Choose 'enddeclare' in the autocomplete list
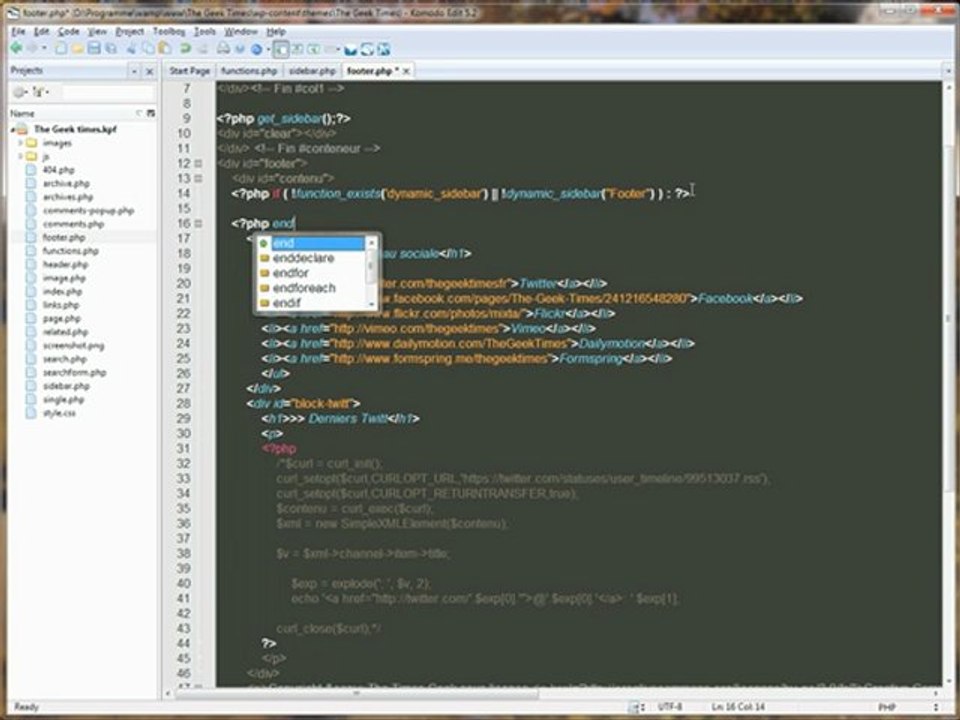 311,258
